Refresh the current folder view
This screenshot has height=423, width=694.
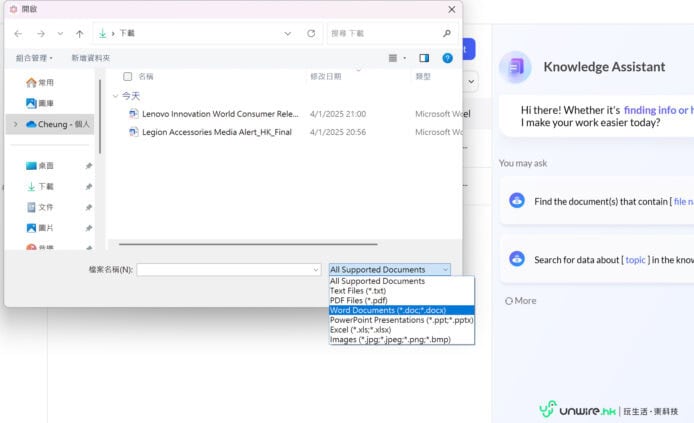point(311,34)
